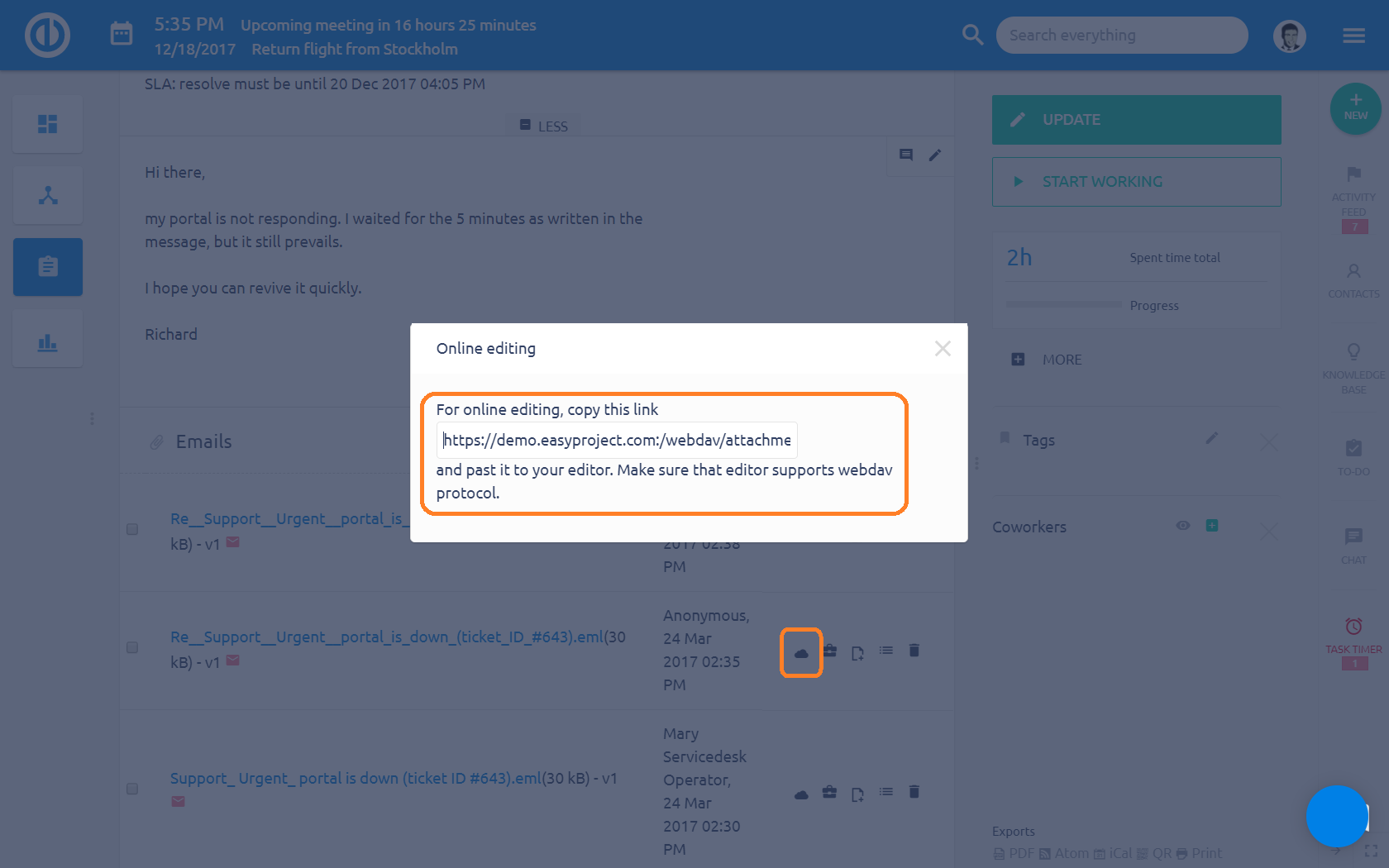Click Print export link
The image size is (1389, 868).
tap(1199, 853)
